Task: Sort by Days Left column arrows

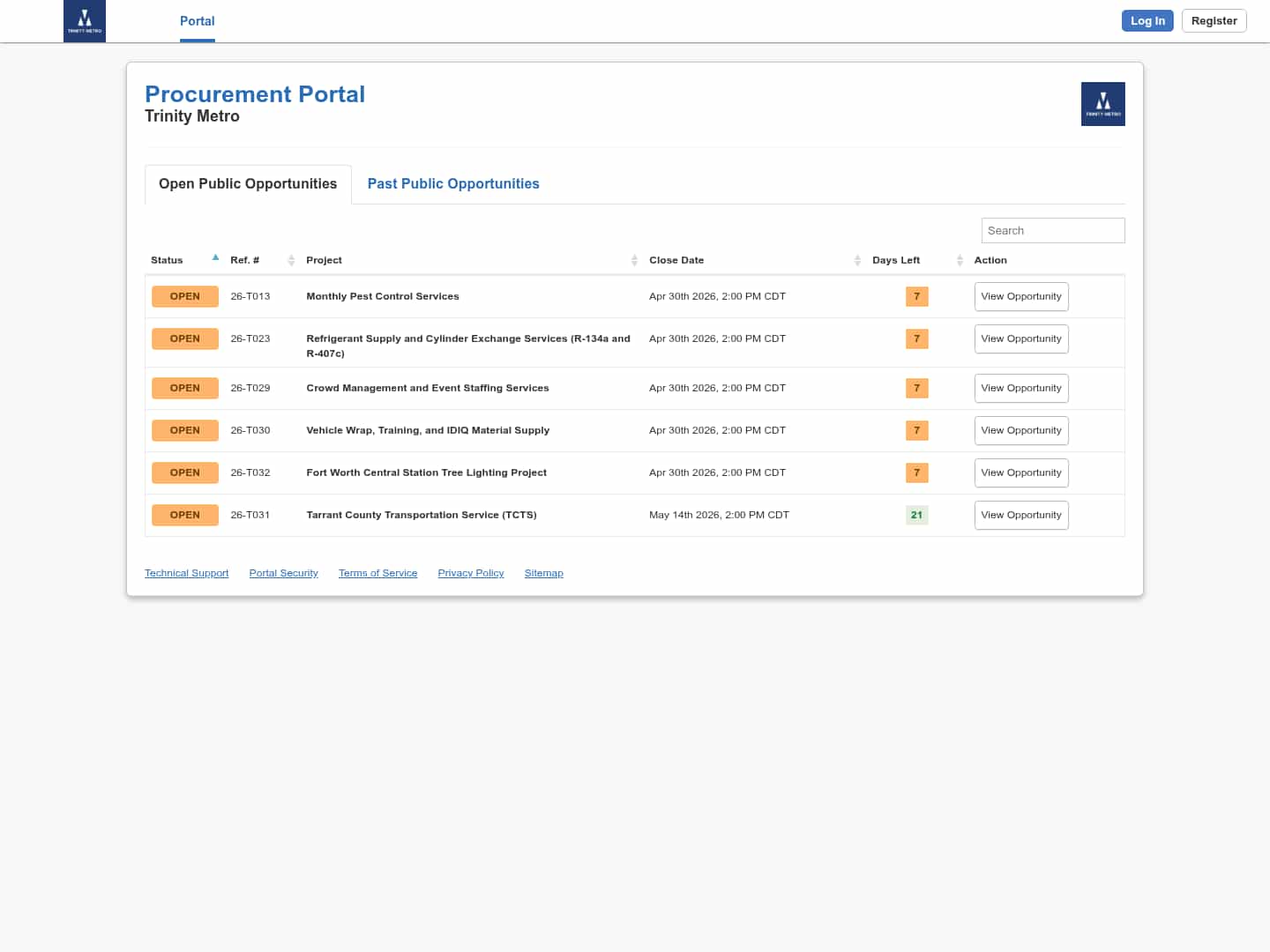Action: (960, 260)
